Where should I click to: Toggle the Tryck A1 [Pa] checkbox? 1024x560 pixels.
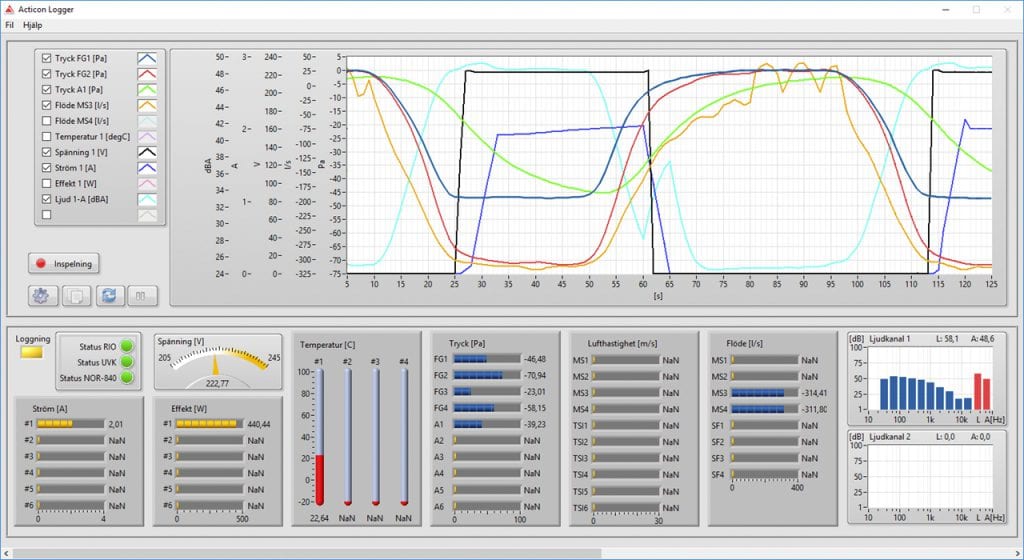46,89
